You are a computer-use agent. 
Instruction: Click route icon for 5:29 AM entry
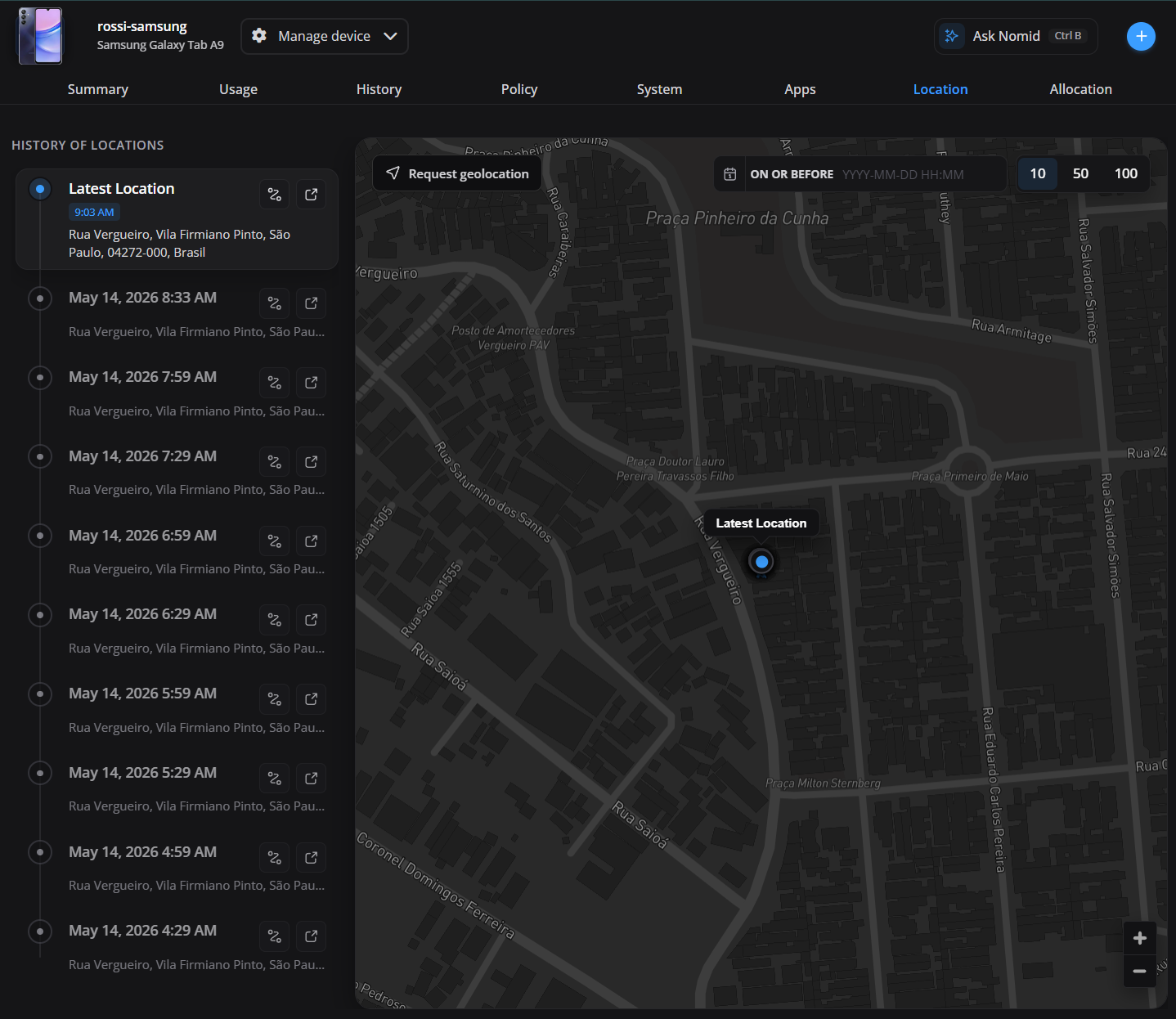275,779
